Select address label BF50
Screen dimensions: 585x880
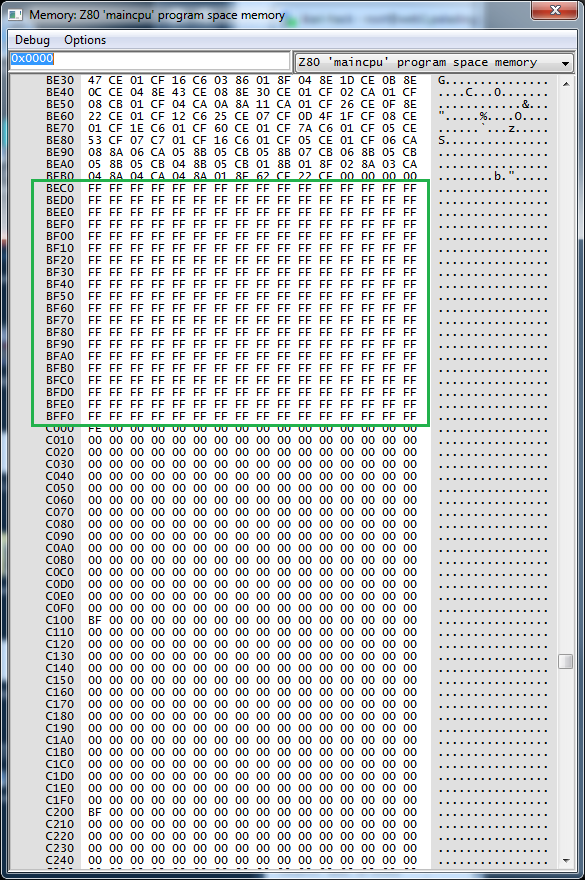(60, 296)
